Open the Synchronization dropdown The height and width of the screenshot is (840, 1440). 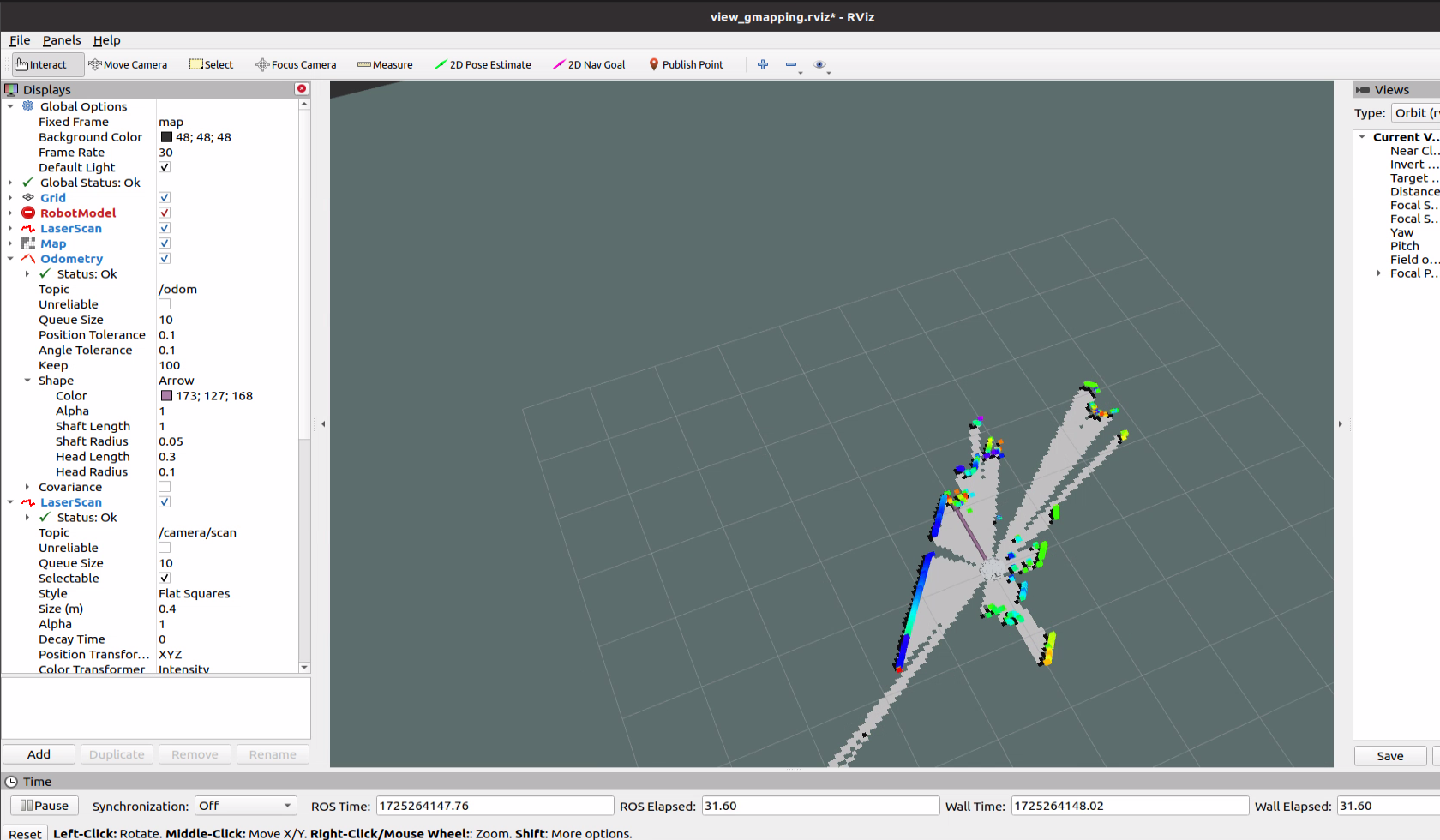[x=245, y=806]
